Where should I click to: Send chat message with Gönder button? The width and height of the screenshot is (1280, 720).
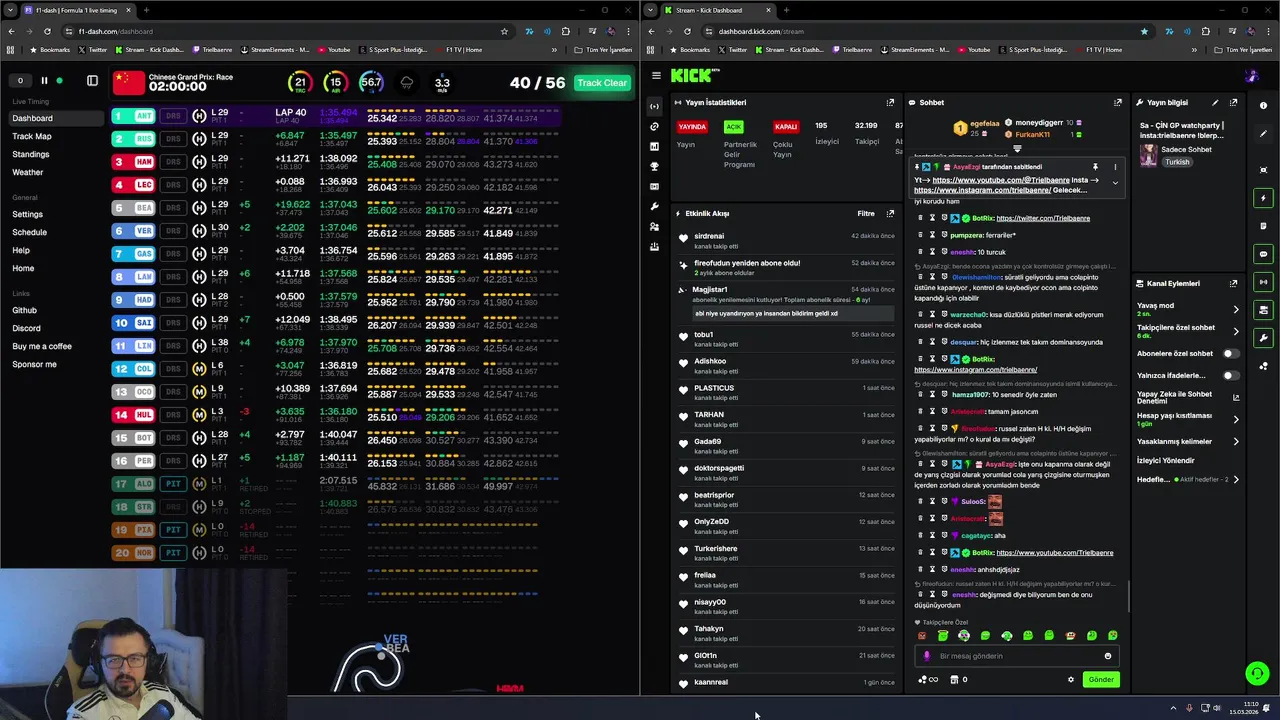[x=1101, y=680]
